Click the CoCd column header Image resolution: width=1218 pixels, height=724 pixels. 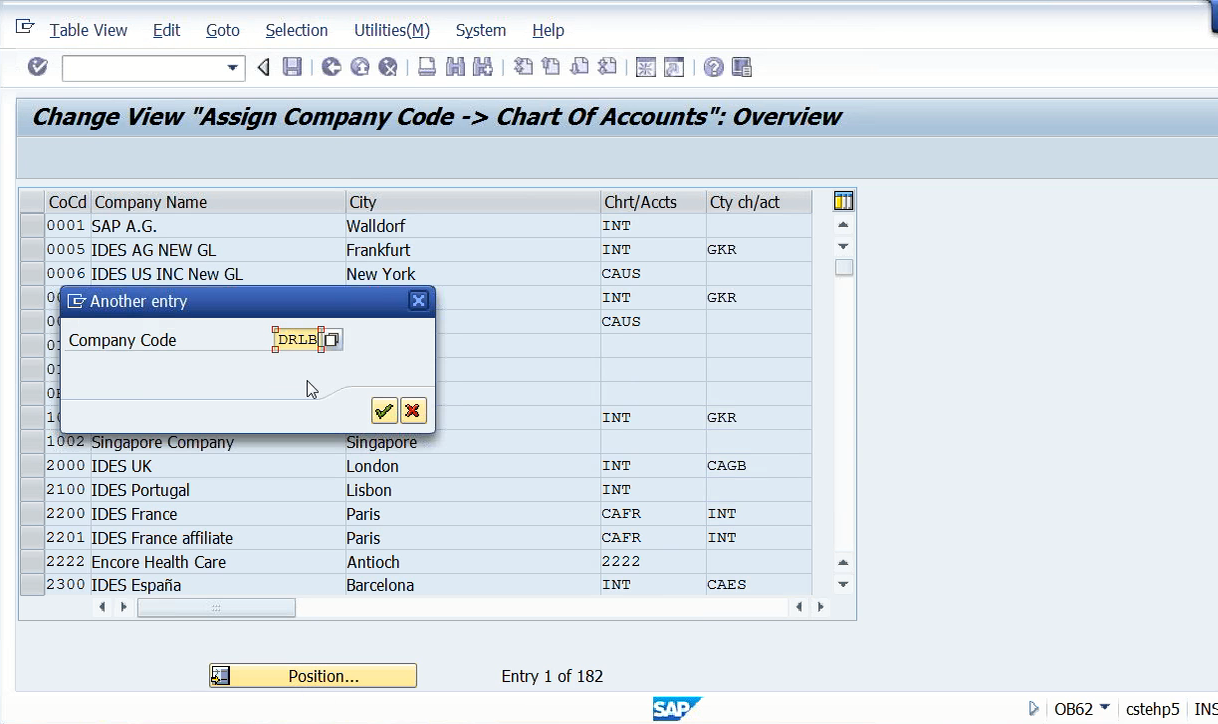(68, 202)
